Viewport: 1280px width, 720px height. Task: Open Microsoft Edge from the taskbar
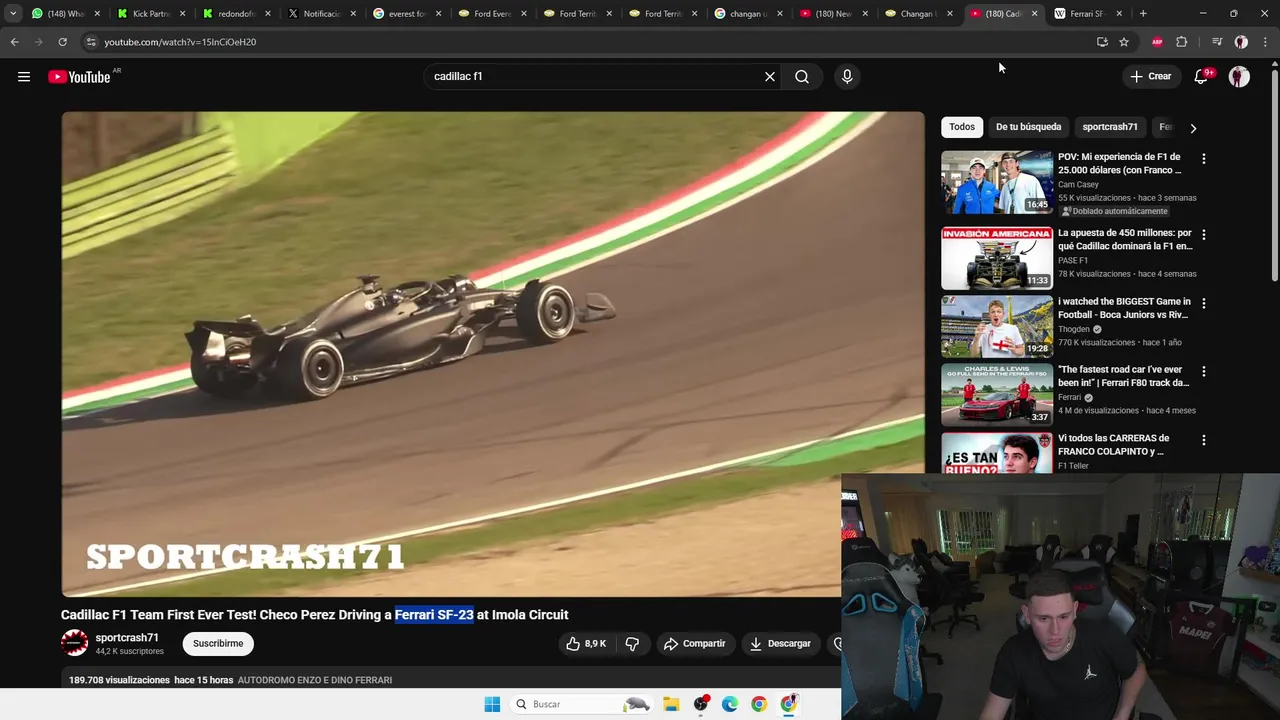[x=730, y=704]
